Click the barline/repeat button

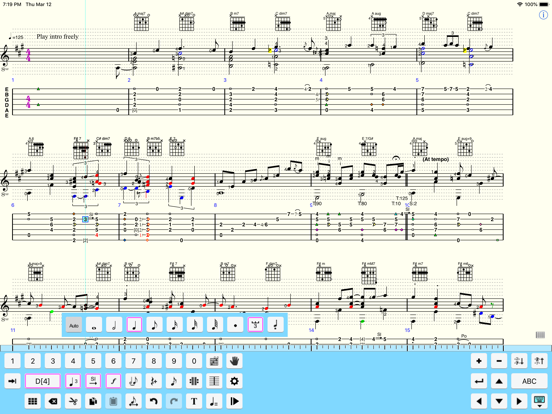pos(194,381)
